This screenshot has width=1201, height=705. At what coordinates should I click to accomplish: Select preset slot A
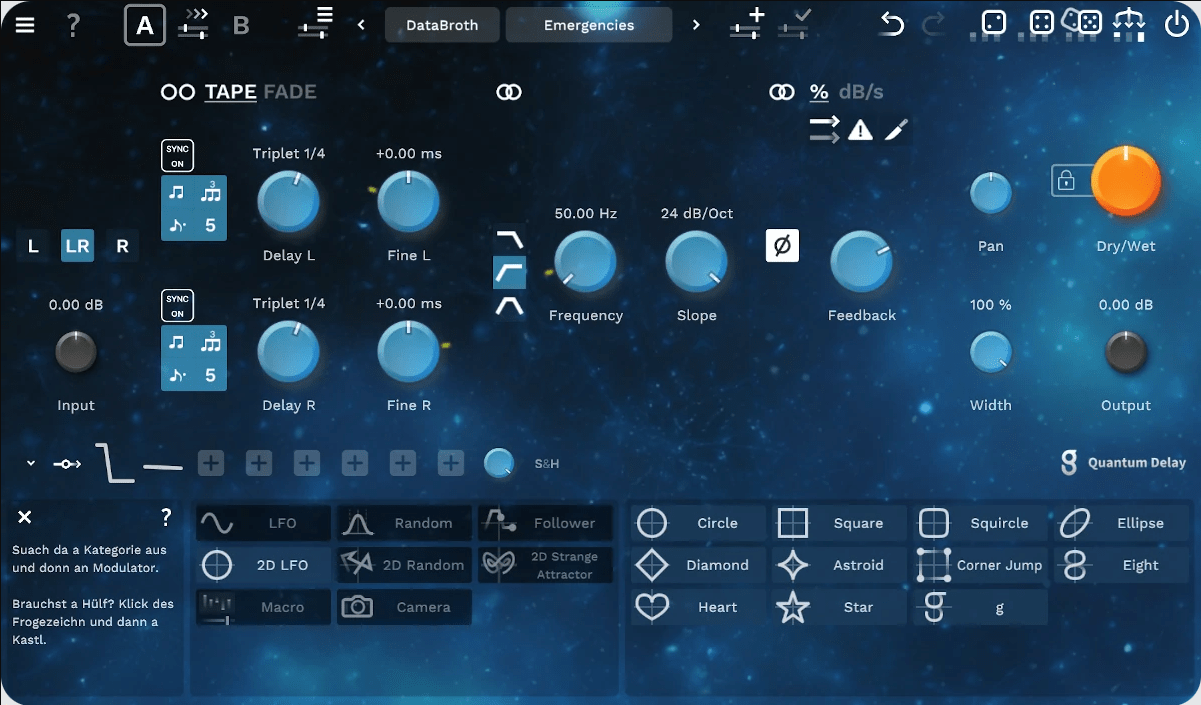pos(145,26)
